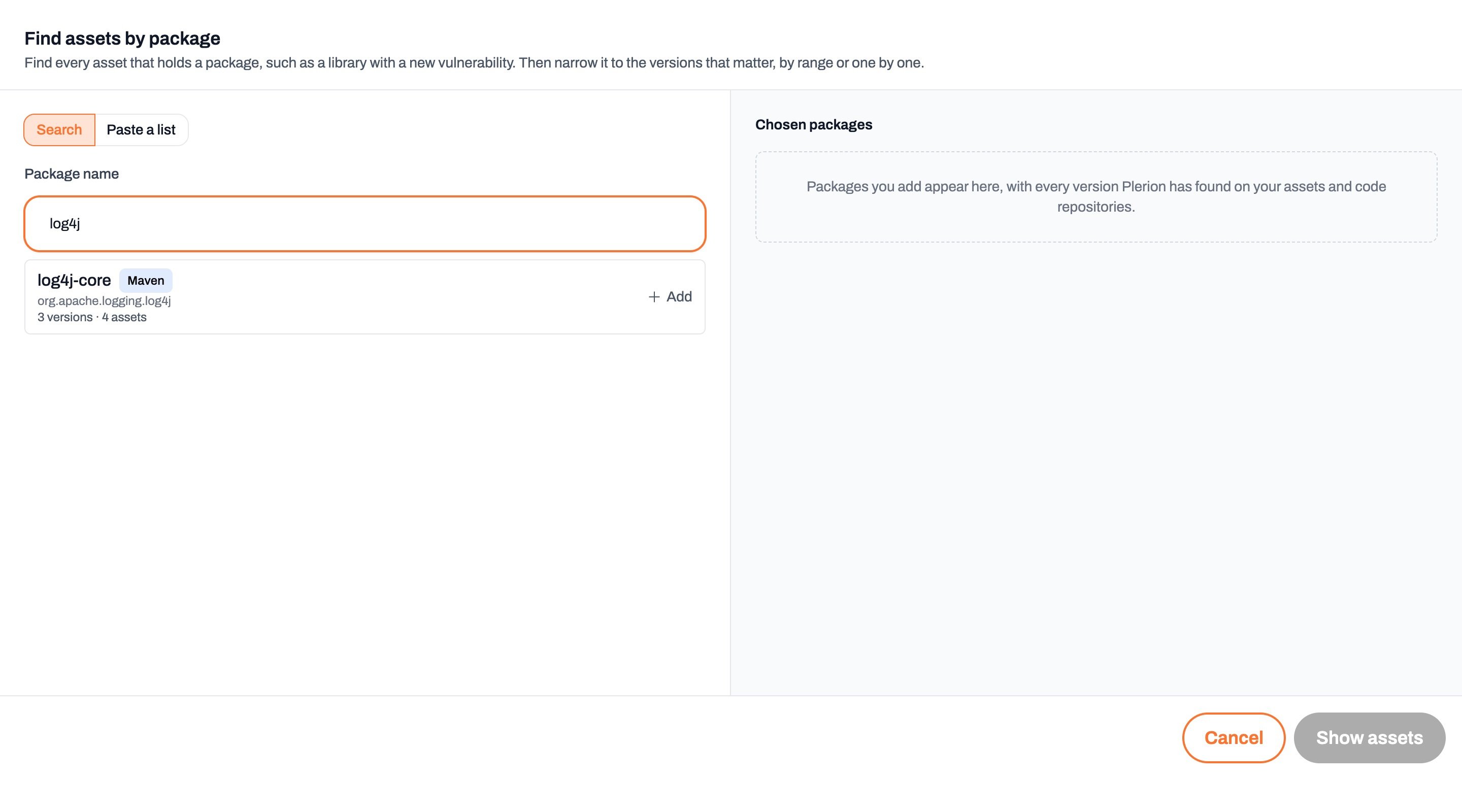Click the plus icon next to Add

(x=654, y=297)
